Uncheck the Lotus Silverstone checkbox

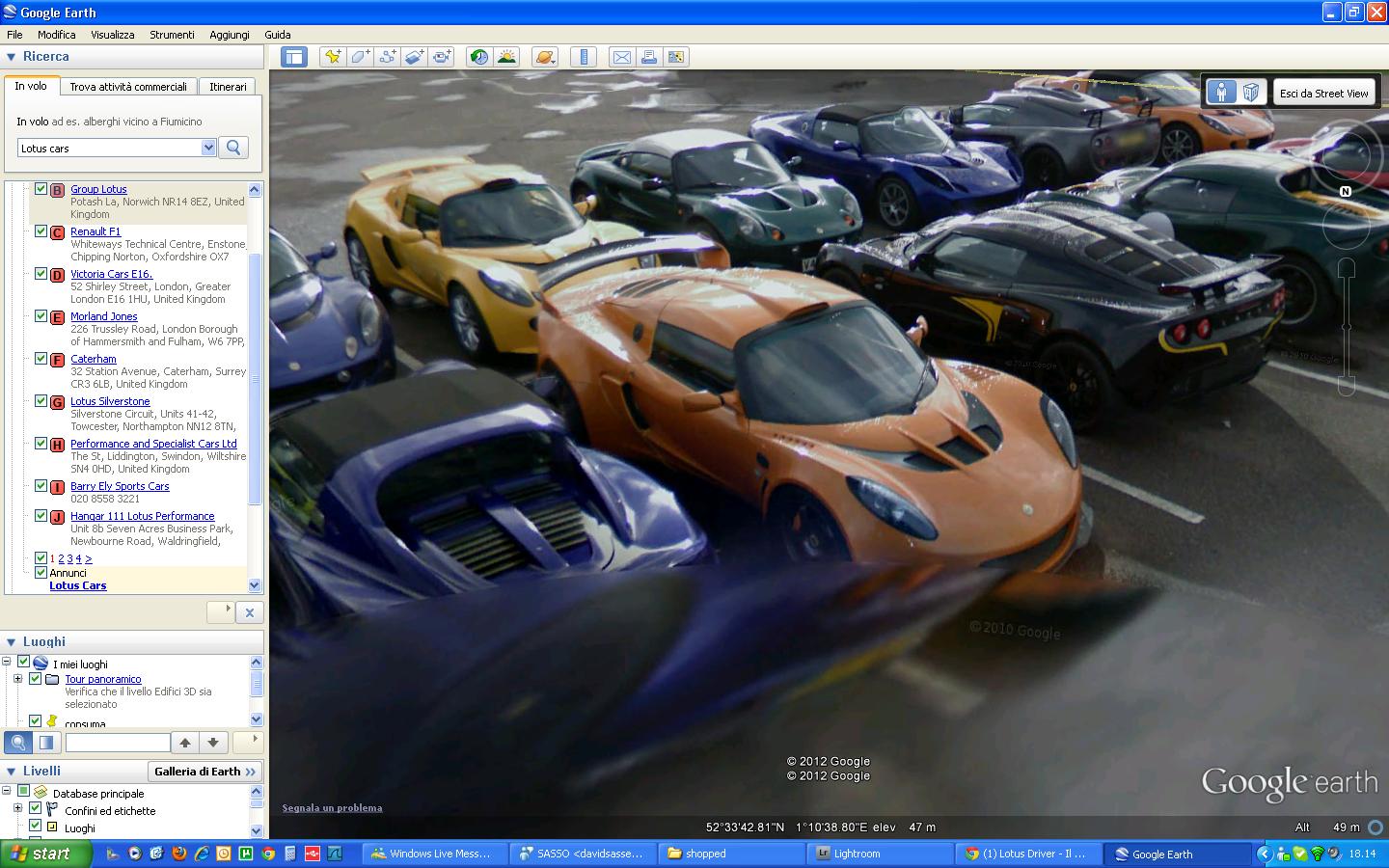[41, 401]
